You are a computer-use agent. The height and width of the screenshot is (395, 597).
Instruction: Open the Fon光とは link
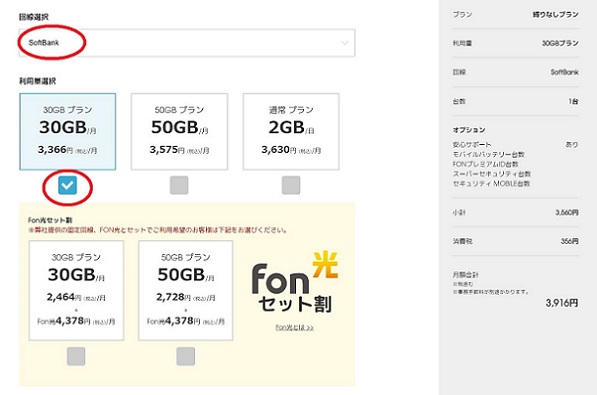click(295, 328)
